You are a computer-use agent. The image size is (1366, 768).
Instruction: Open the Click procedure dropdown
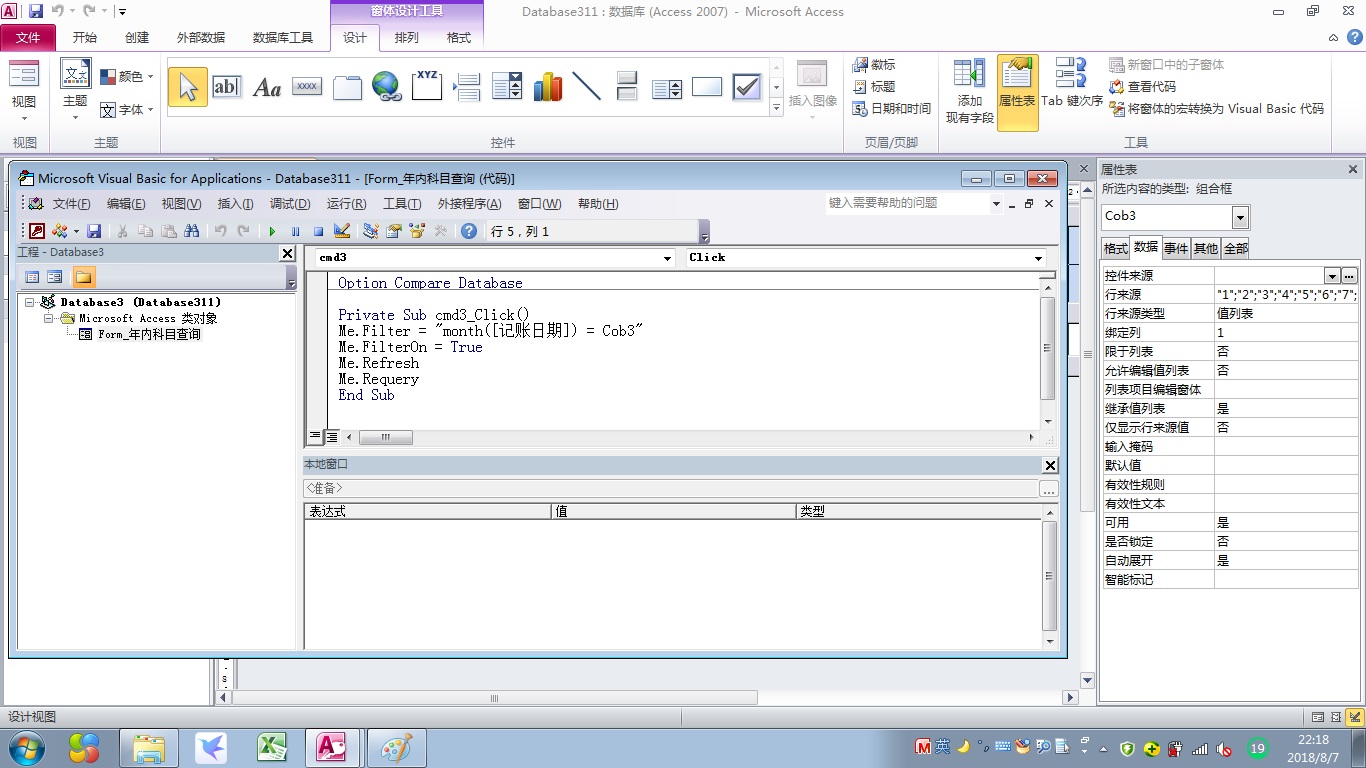[1038, 258]
